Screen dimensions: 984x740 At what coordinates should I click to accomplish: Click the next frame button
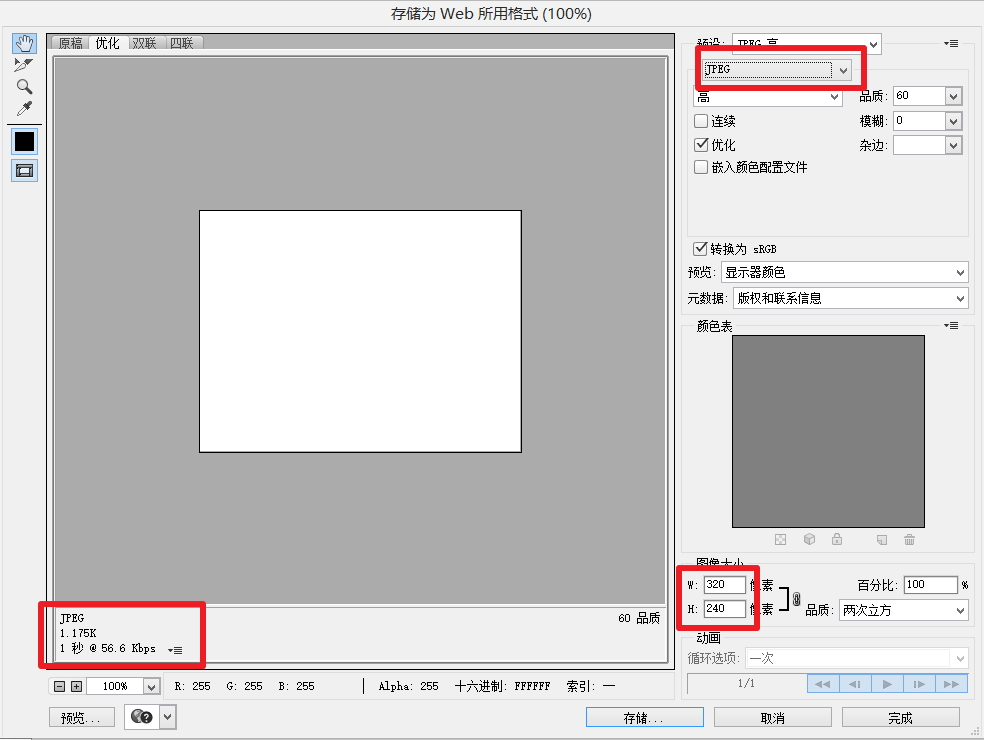tap(919, 684)
